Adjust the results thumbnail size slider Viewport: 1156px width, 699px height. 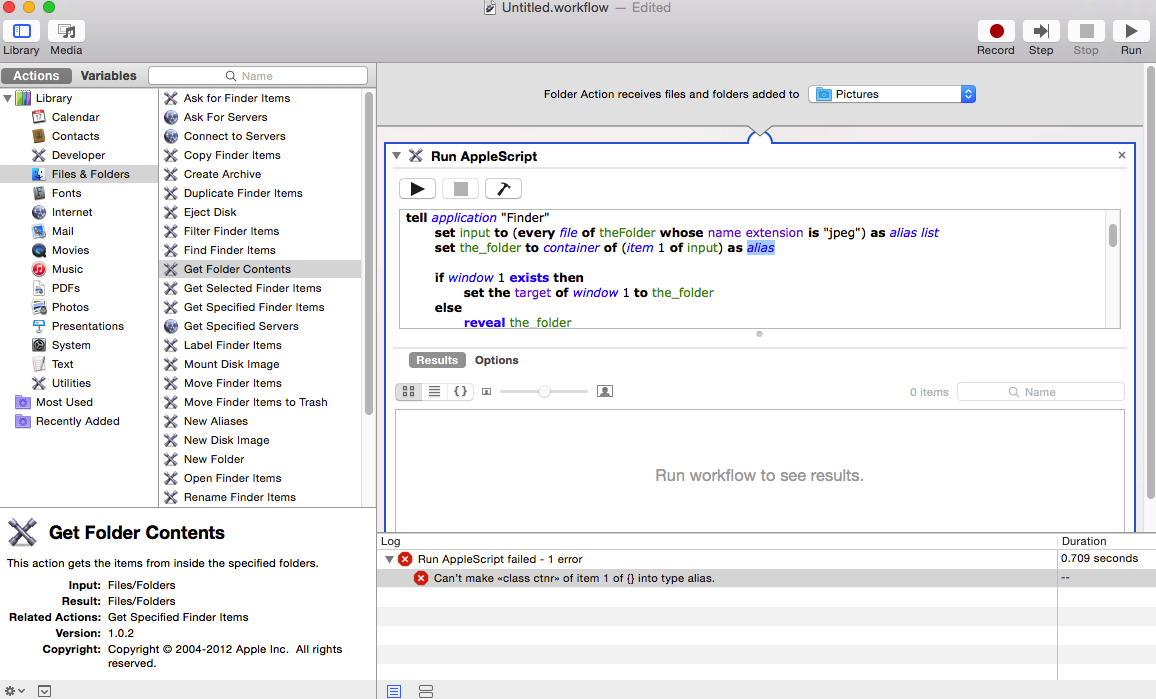[x=544, y=392]
